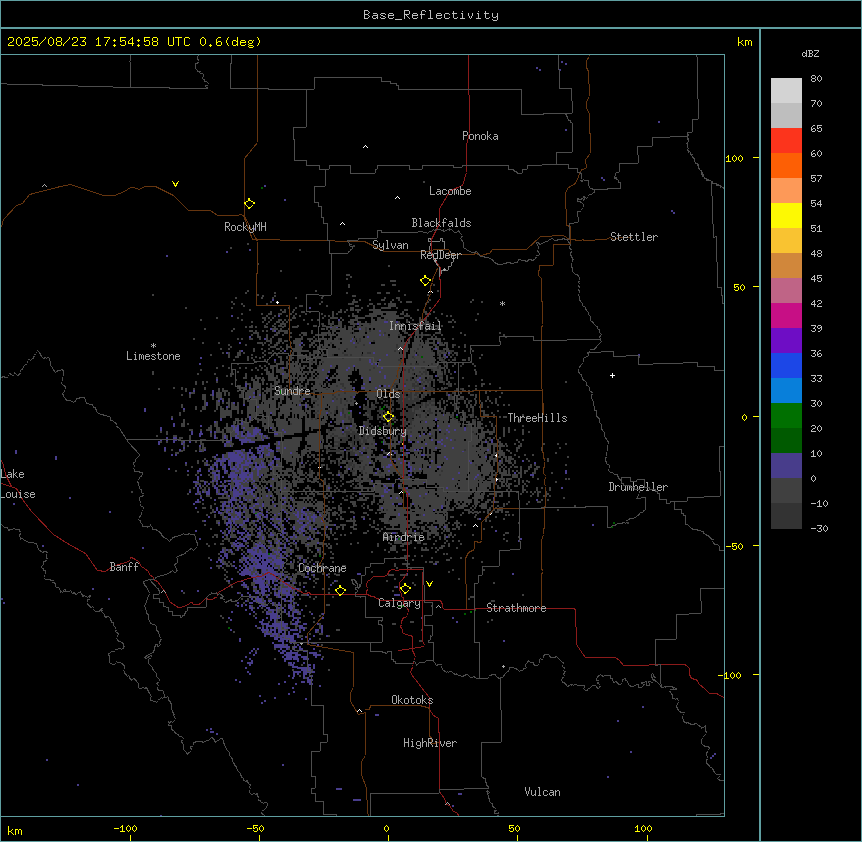Click the 80 value on the dBZ legend
The width and height of the screenshot is (862, 842).
coord(816,79)
